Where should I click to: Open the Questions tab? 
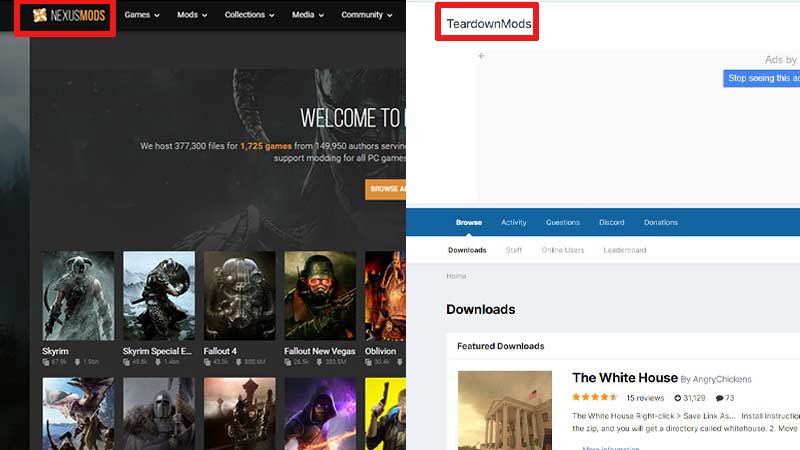click(562, 222)
